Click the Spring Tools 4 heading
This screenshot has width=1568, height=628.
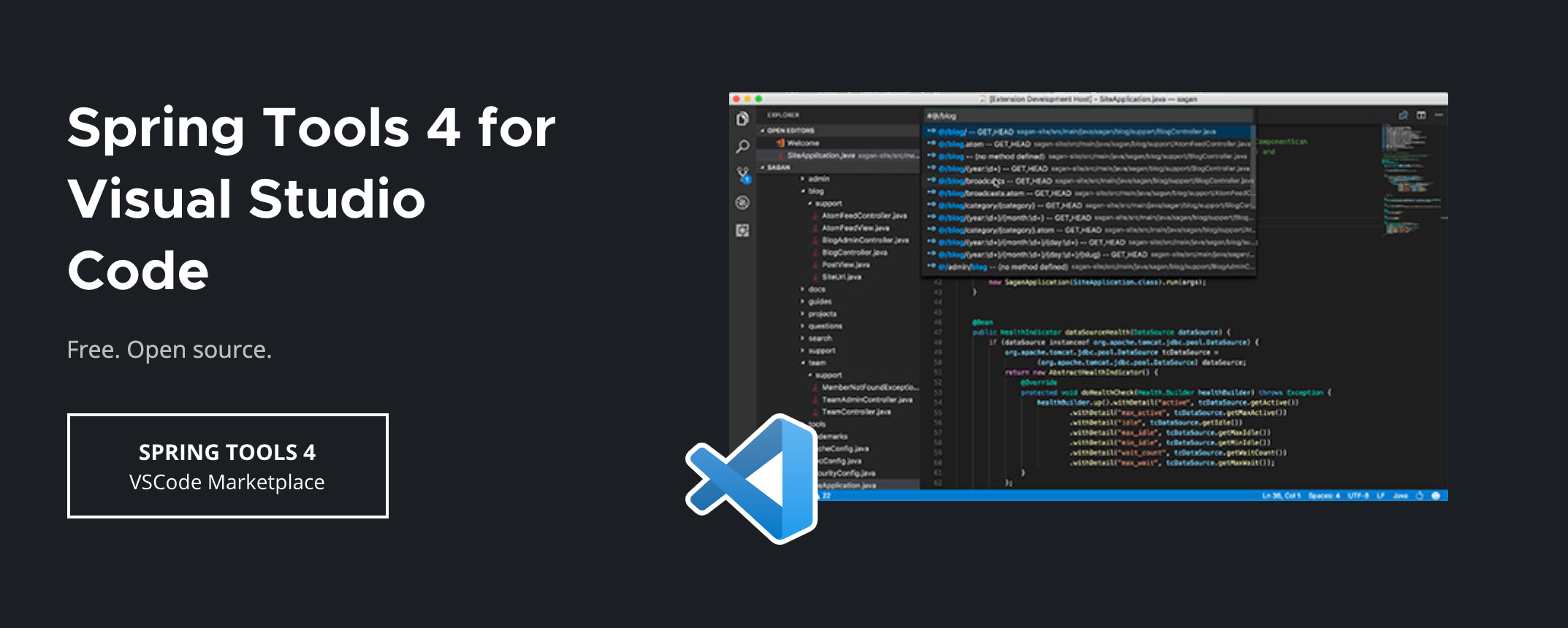(x=311, y=199)
